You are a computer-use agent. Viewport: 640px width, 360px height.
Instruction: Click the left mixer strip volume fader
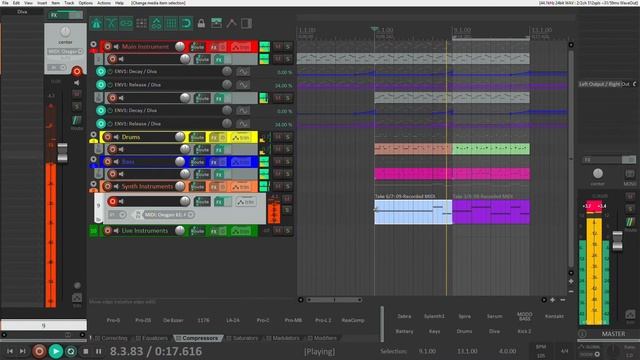click(x=62, y=153)
